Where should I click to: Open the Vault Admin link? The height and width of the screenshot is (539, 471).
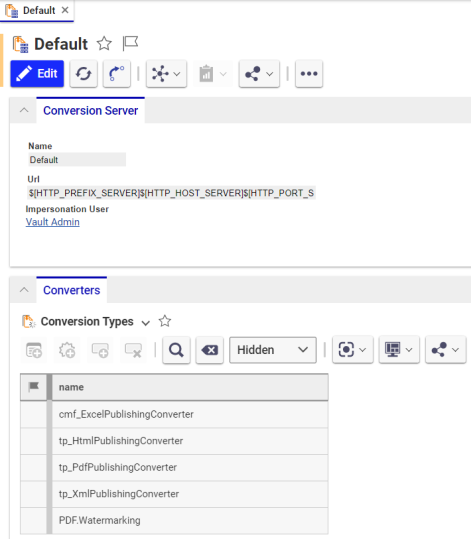pos(53,222)
